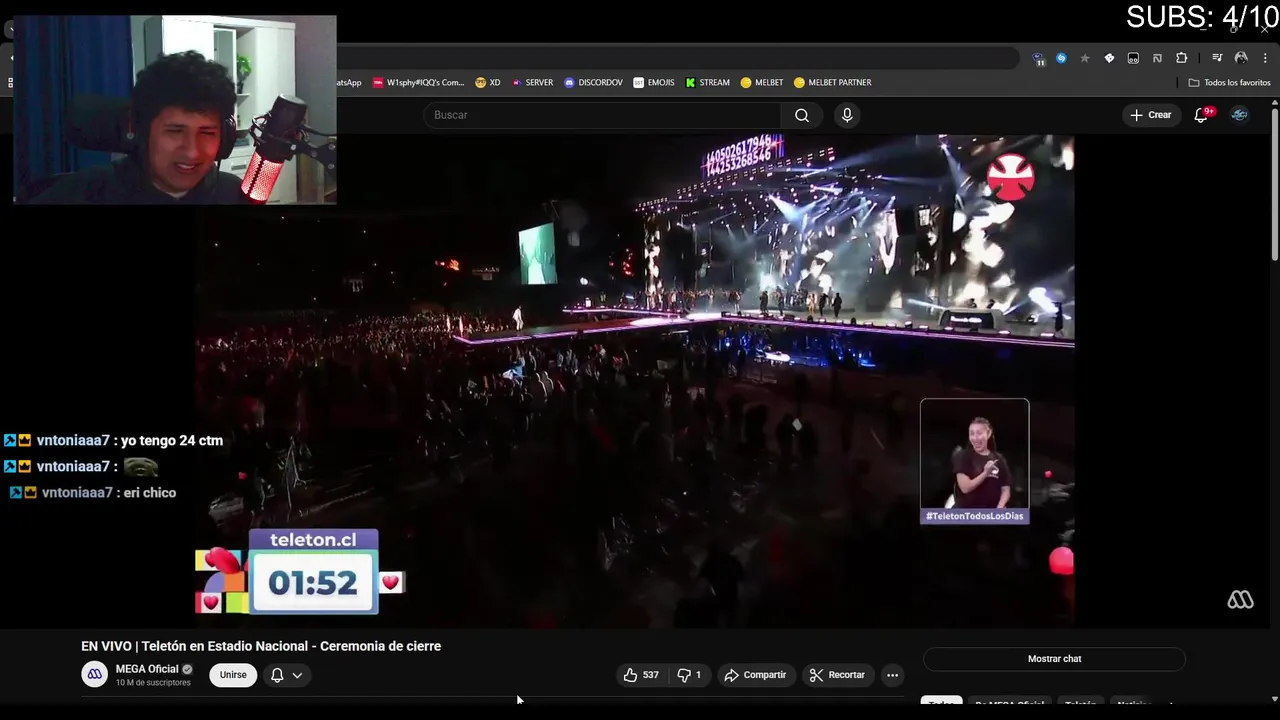The image size is (1280, 720).
Task: Click the YouTube search magnifier icon
Action: coord(802,115)
